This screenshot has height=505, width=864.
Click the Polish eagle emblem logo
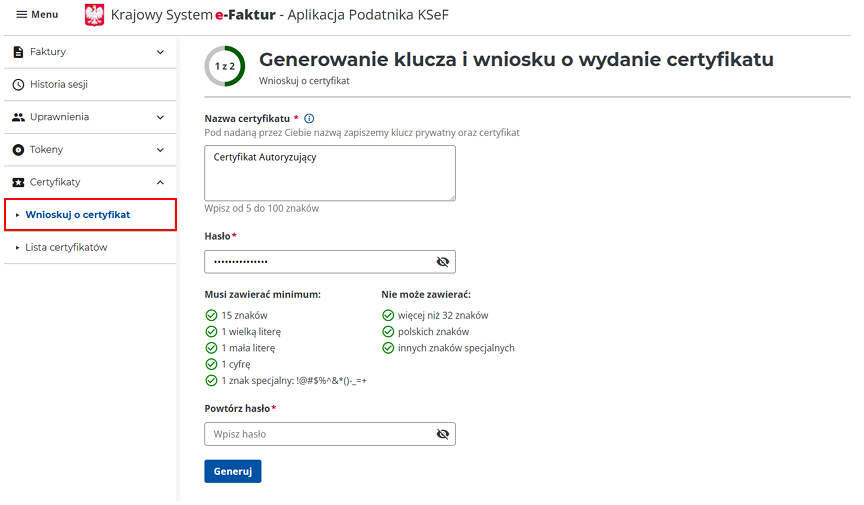click(x=94, y=15)
